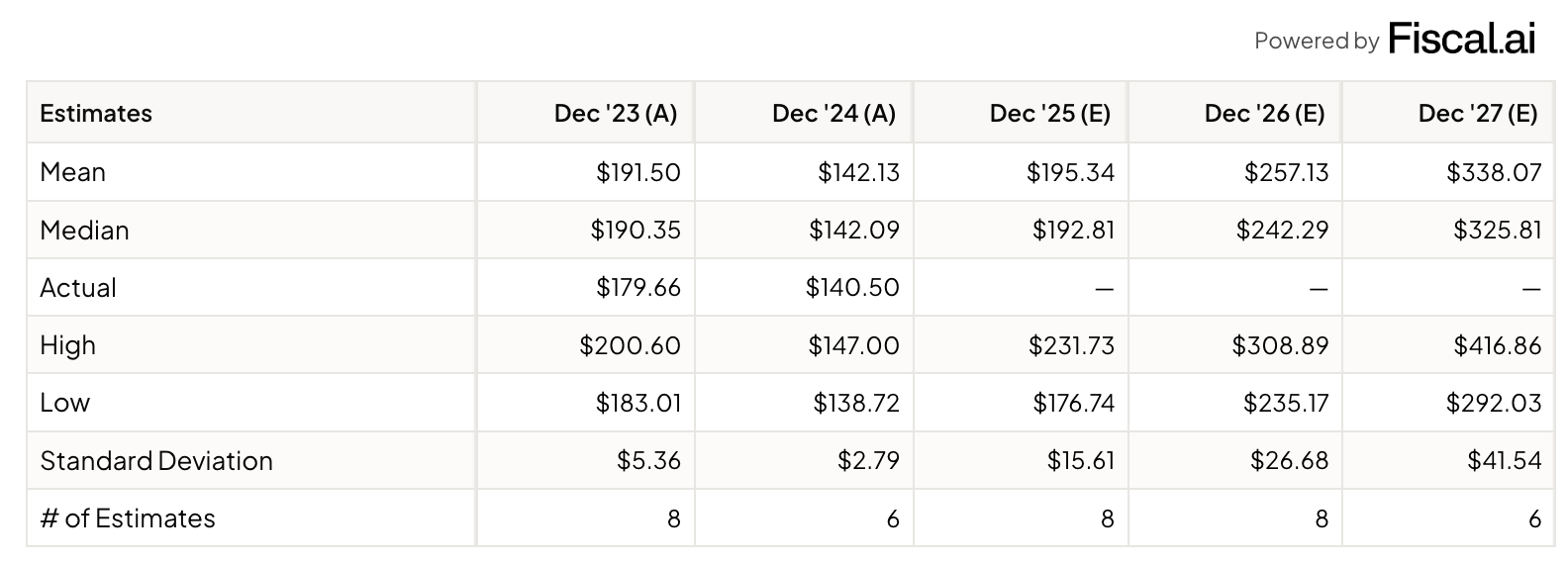Viewport: 1568px width, 564px height.
Task: Click the Actual row label
Action: point(78,288)
